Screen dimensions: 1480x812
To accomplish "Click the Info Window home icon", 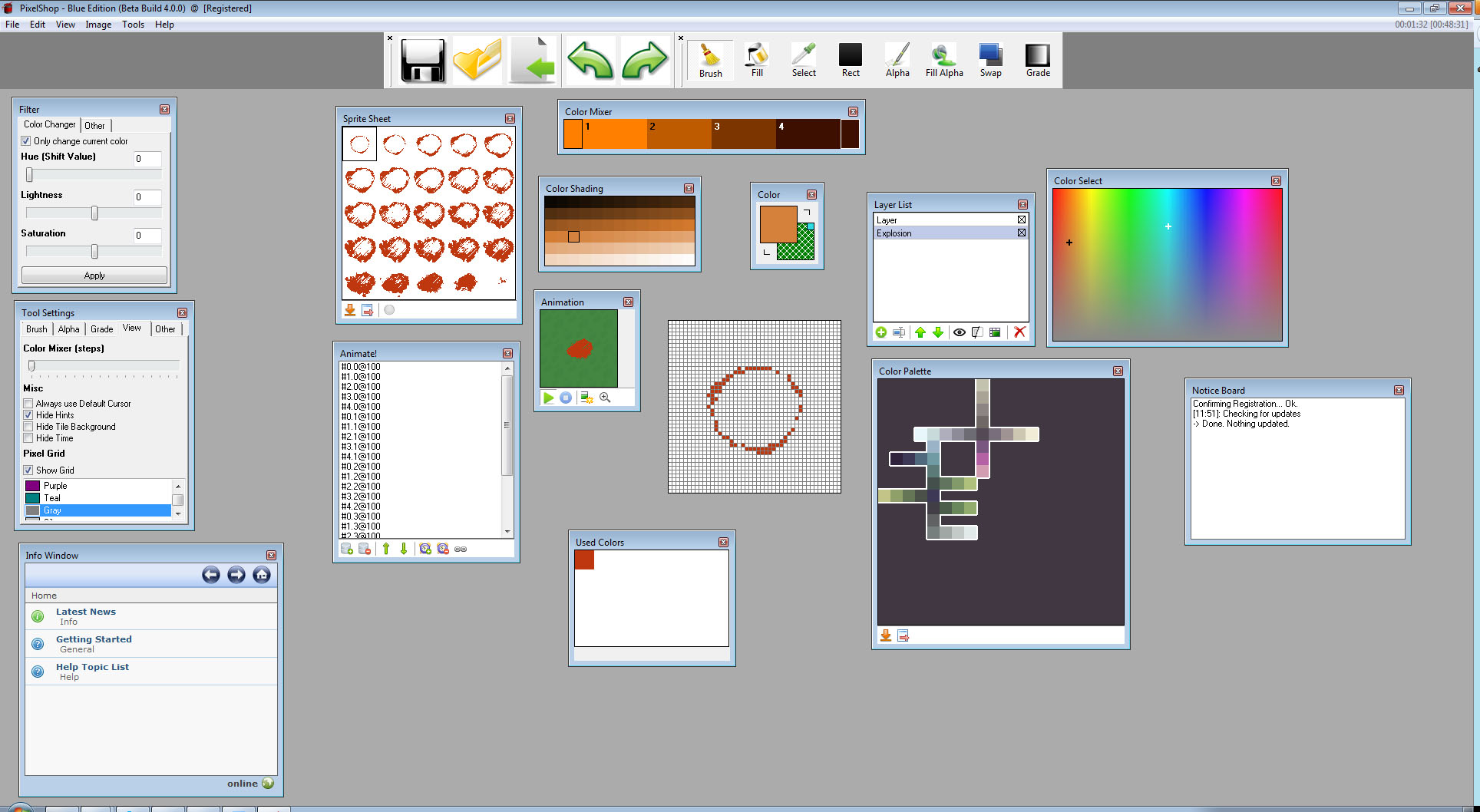I will tap(262, 575).
